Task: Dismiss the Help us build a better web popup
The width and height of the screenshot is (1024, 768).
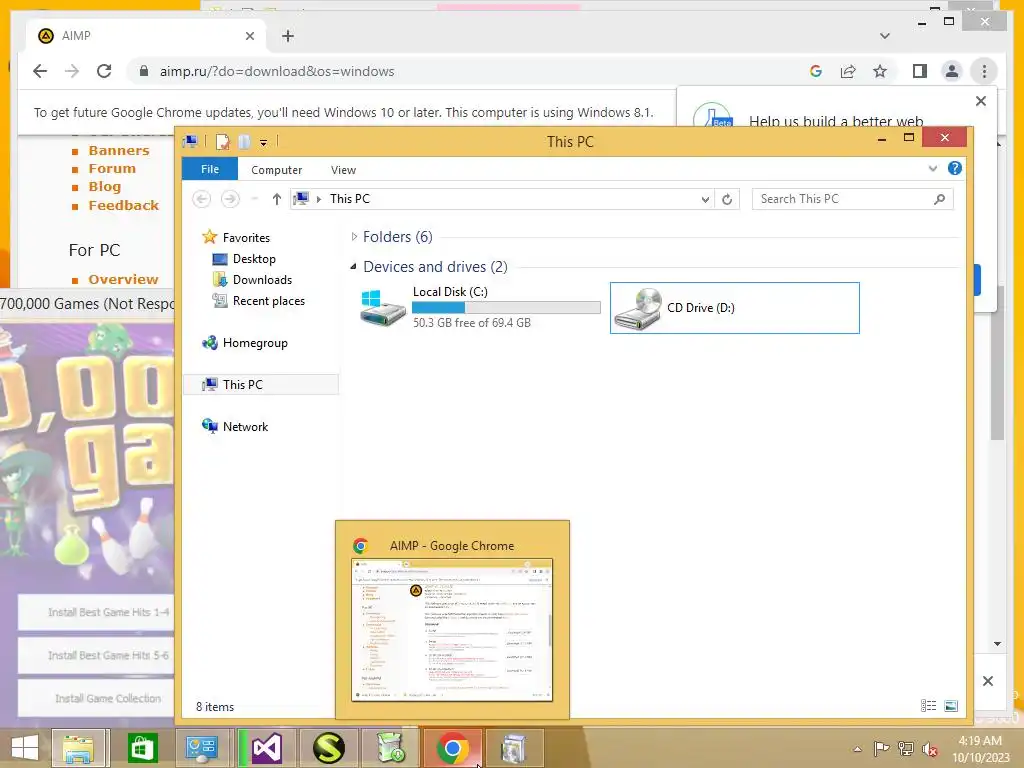Action: [980, 101]
